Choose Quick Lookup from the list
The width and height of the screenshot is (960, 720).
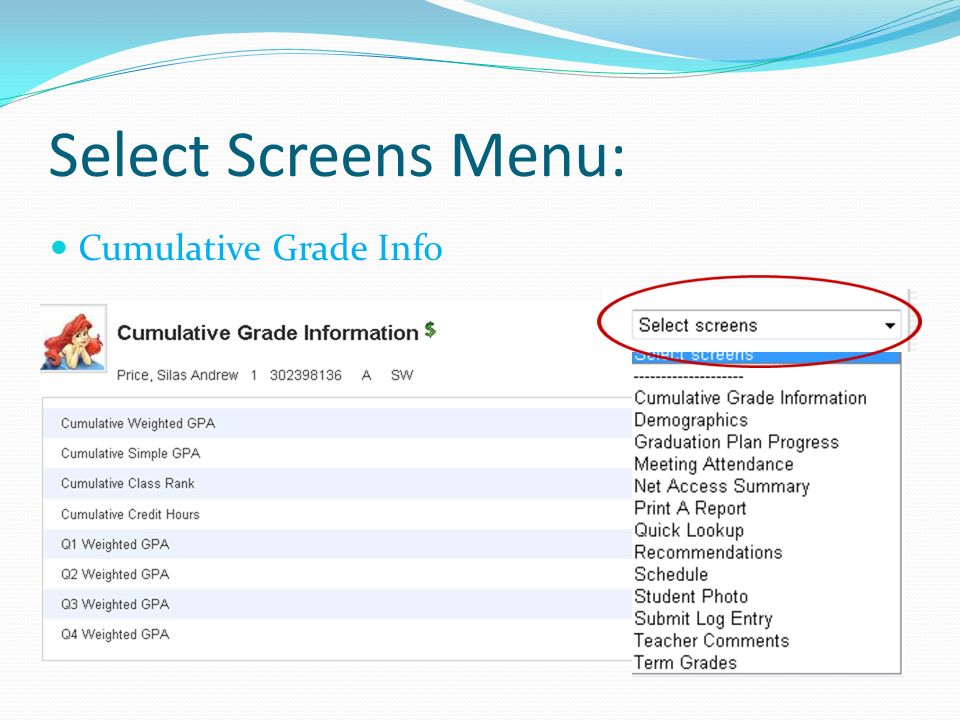point(689,530)
